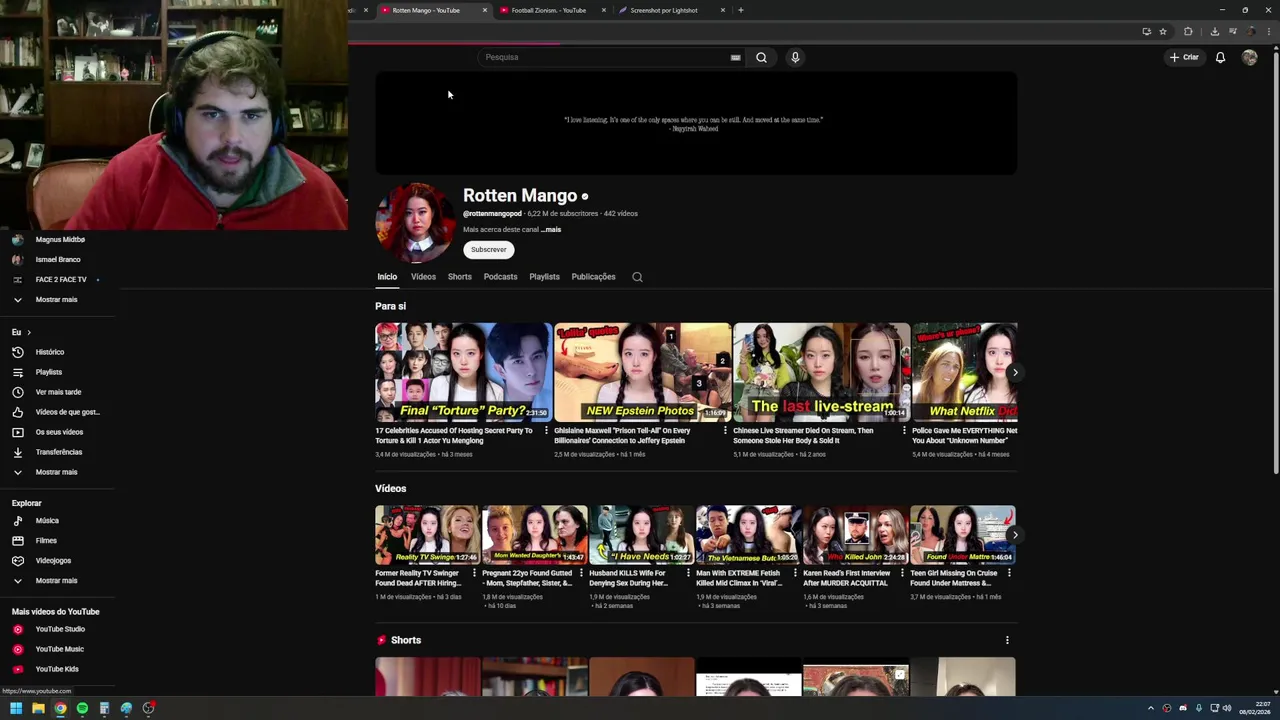Open The last live-stream video thumbnail
Viewport: 1280px width, 720px height.
point(822,372)
